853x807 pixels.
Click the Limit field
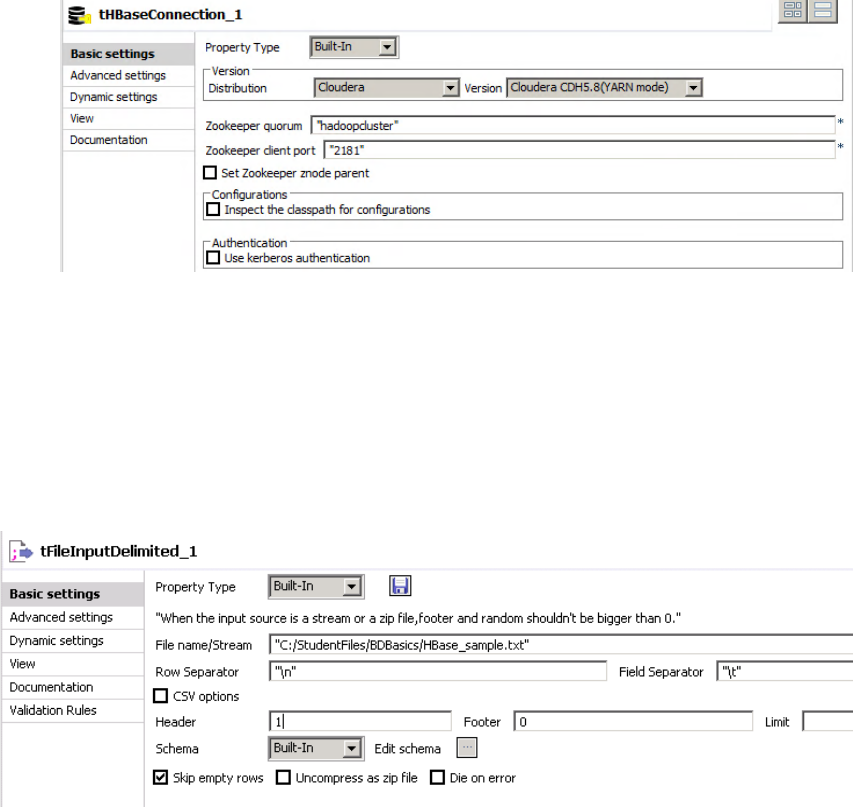827,722
